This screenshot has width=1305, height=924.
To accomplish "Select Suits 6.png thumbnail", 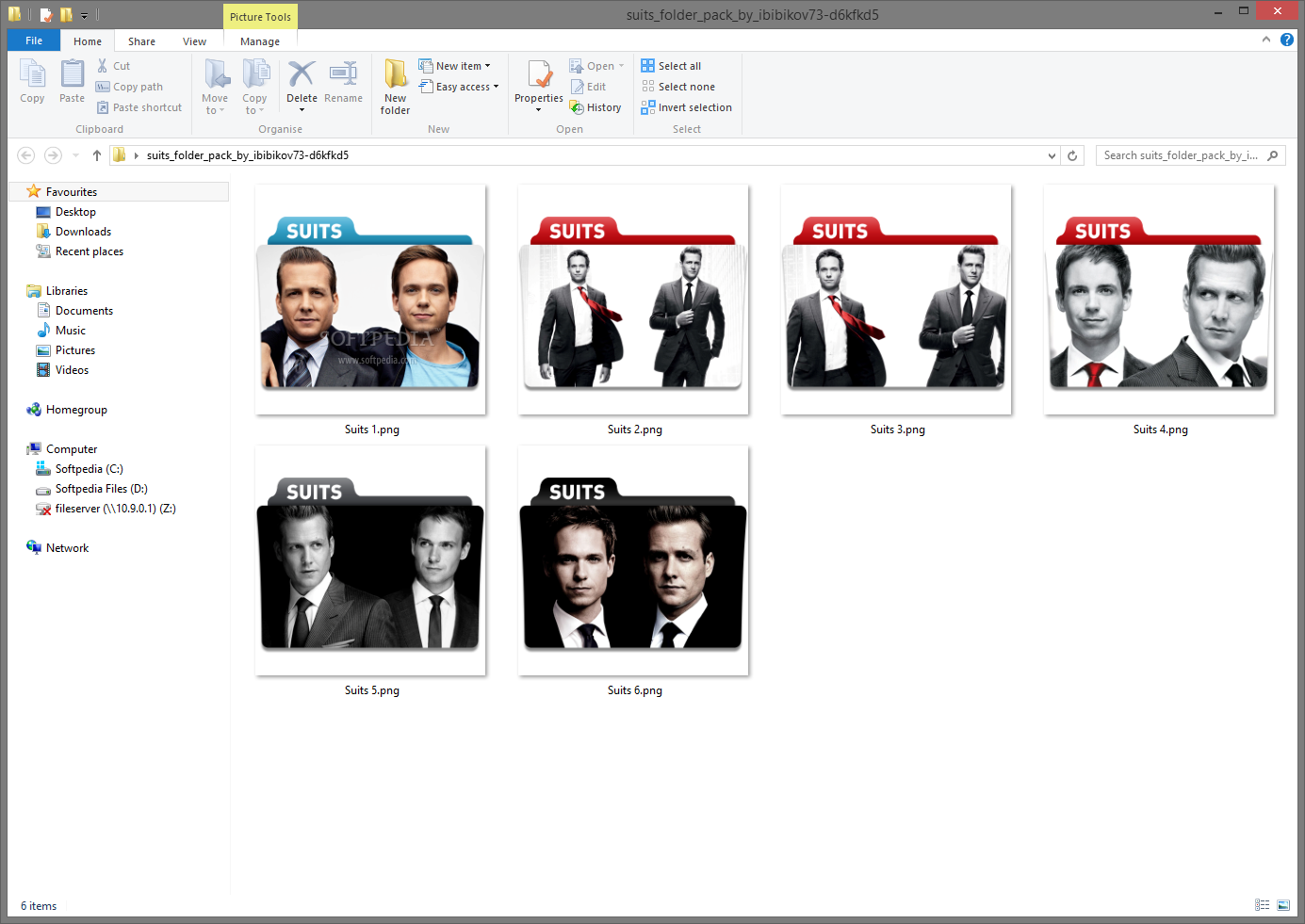I will (x=633, y=560).
